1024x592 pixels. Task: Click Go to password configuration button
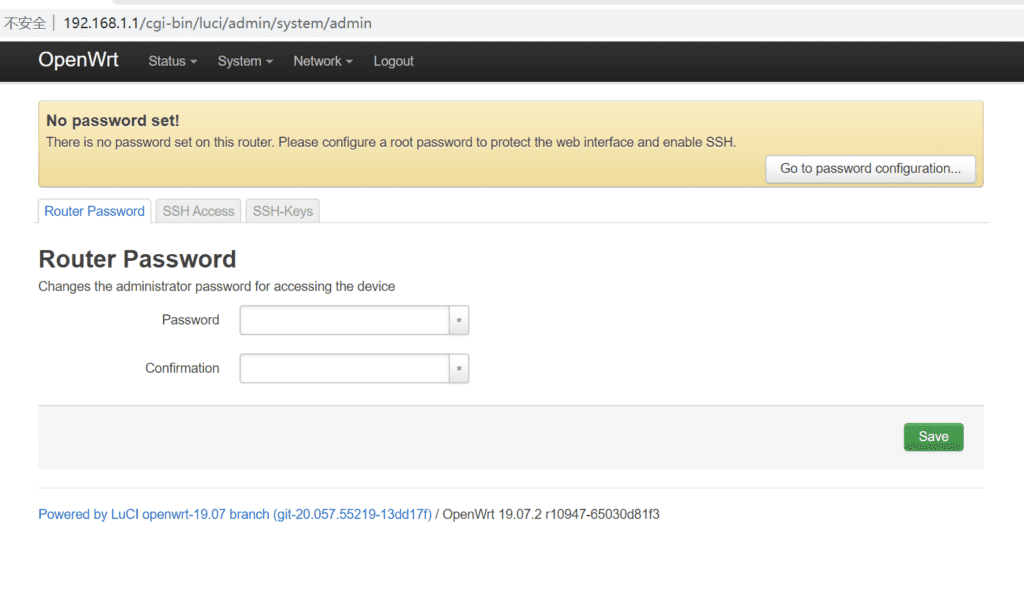click(x=869, y=169)
